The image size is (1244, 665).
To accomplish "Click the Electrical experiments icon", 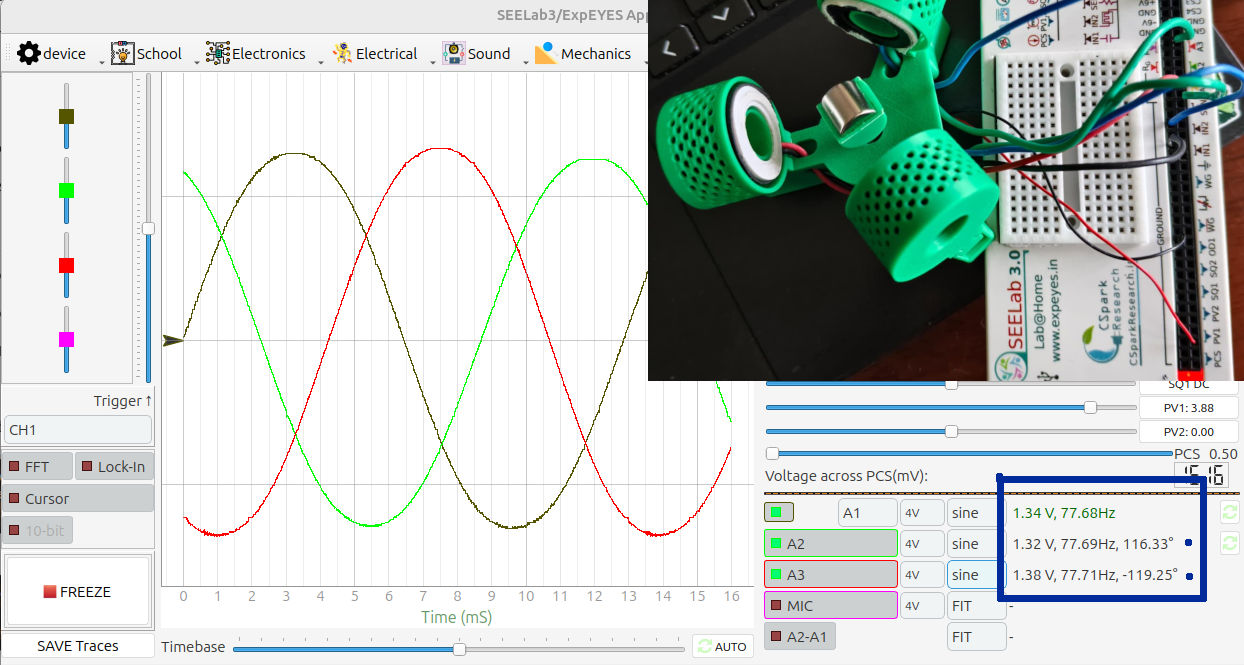I will click(x=342, y=53).
